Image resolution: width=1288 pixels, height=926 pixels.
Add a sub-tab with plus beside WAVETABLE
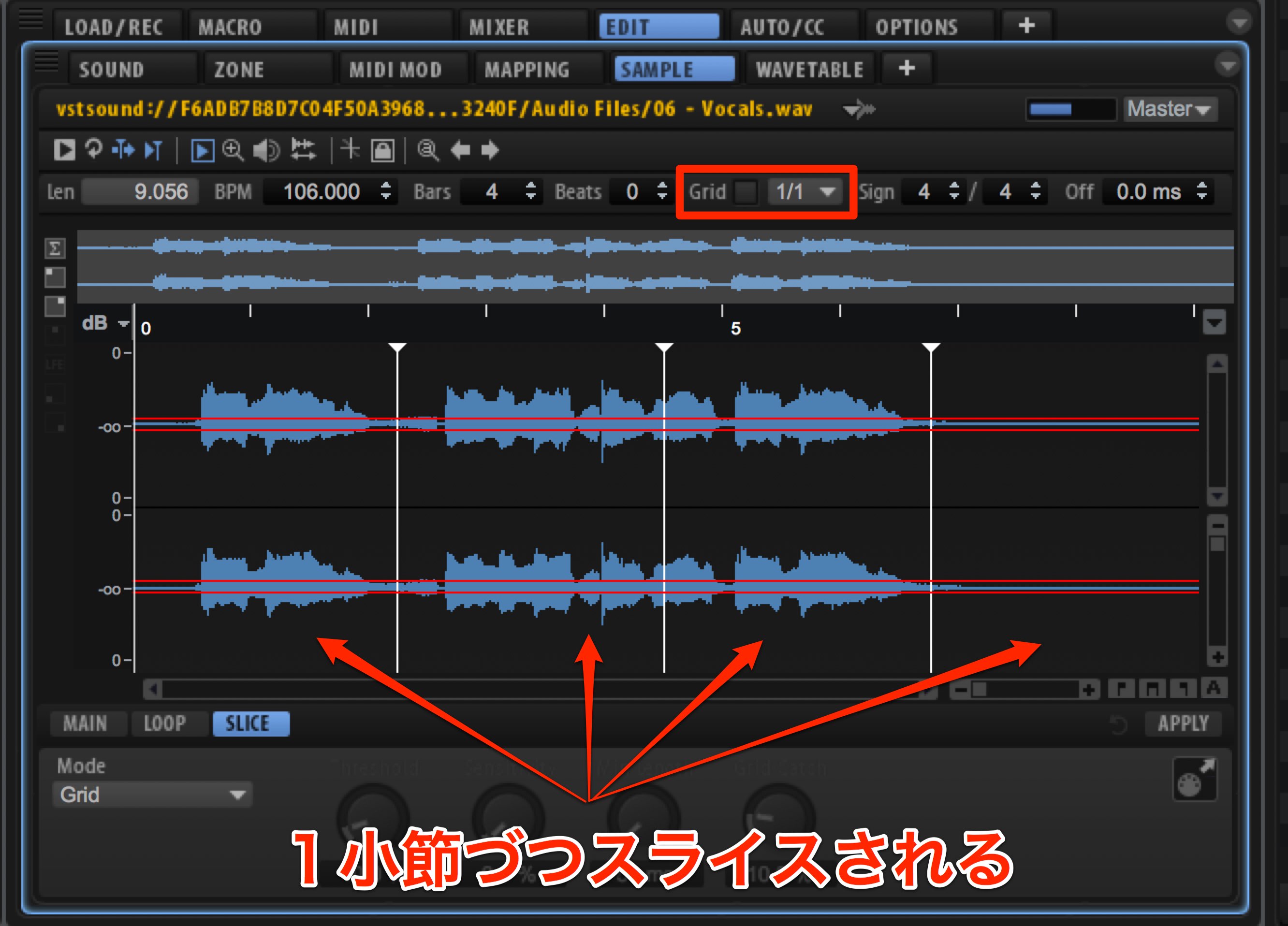point(907,69)
